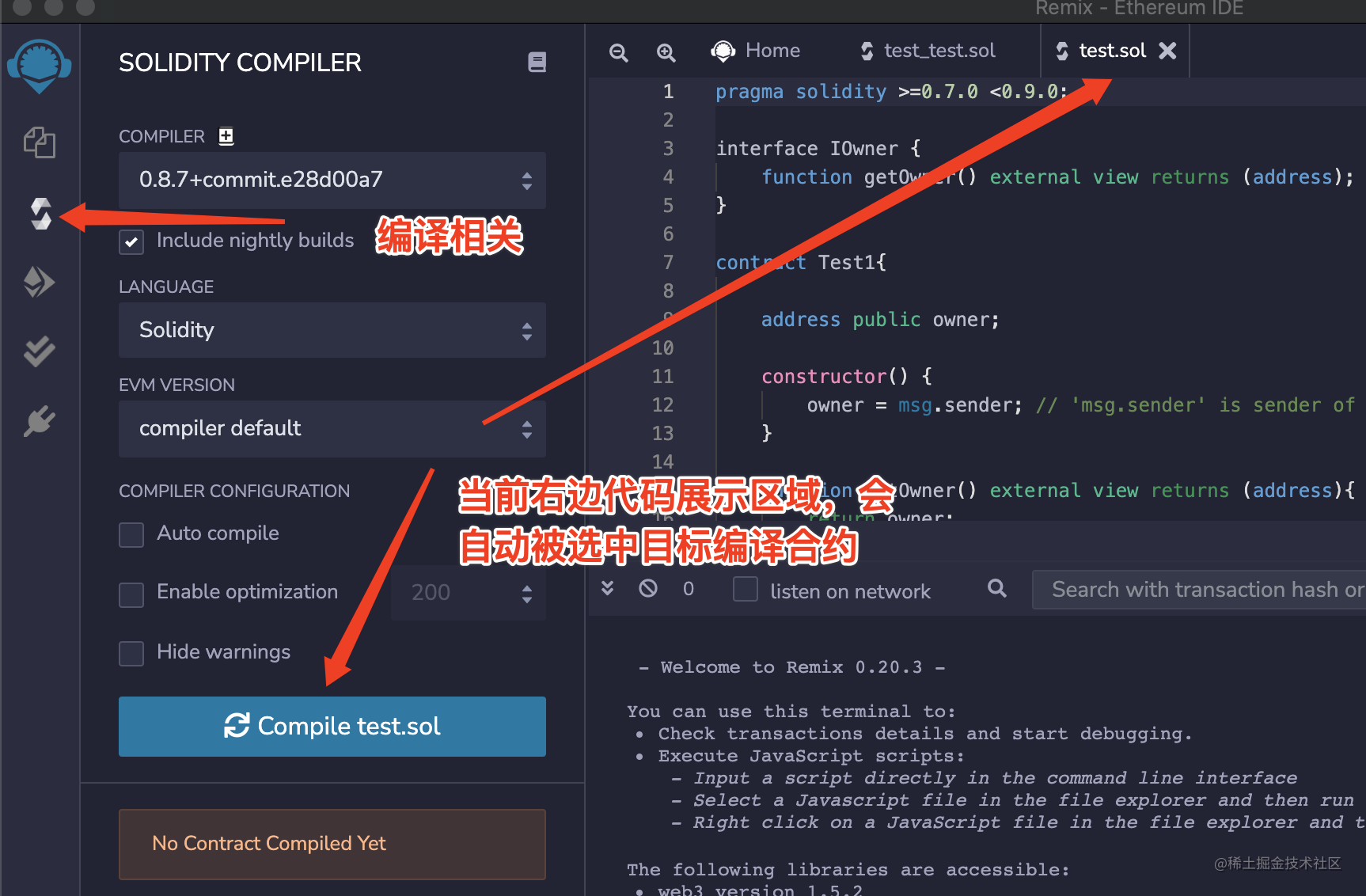The width and height of the screenshot is (1366, 896).
Task: Open the Plugin Manager
Action: (40, 420)
